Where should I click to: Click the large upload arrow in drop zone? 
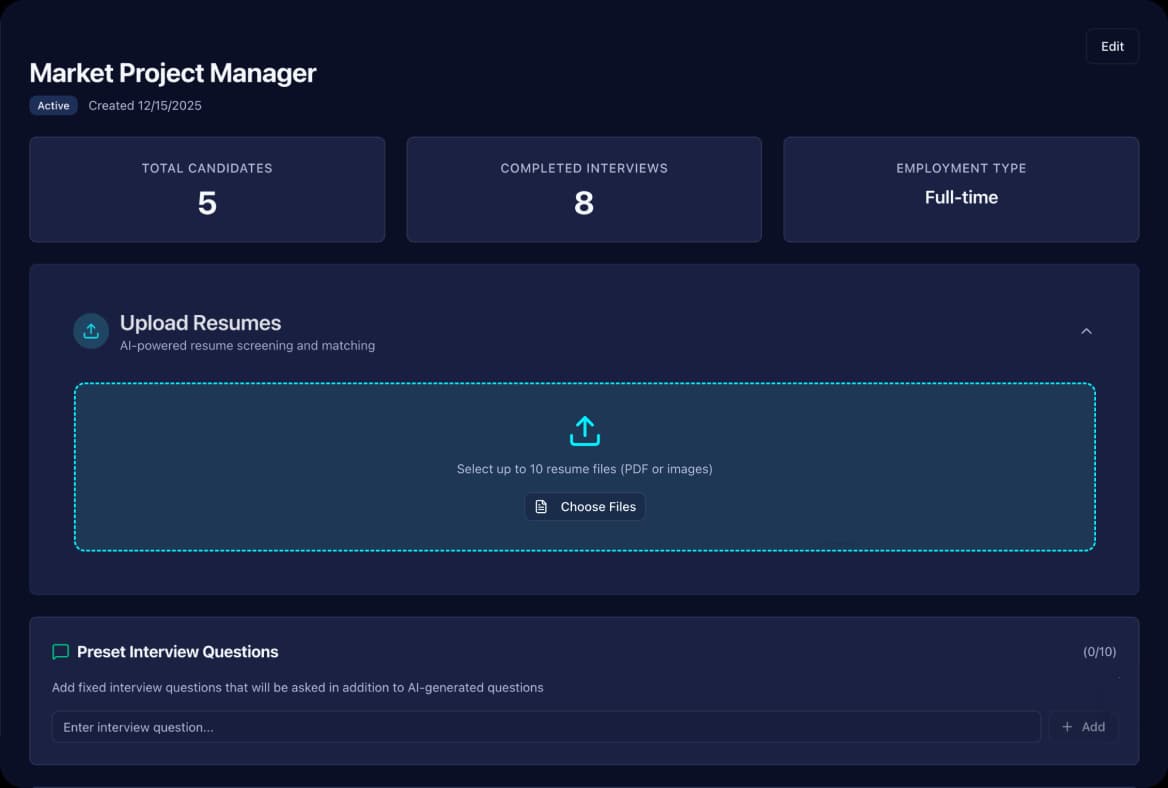click(x=584, y=431)
